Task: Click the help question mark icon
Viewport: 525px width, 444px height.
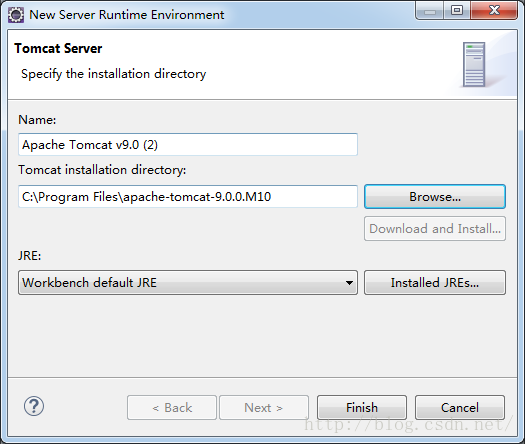Action: click(x=34, y=406)
